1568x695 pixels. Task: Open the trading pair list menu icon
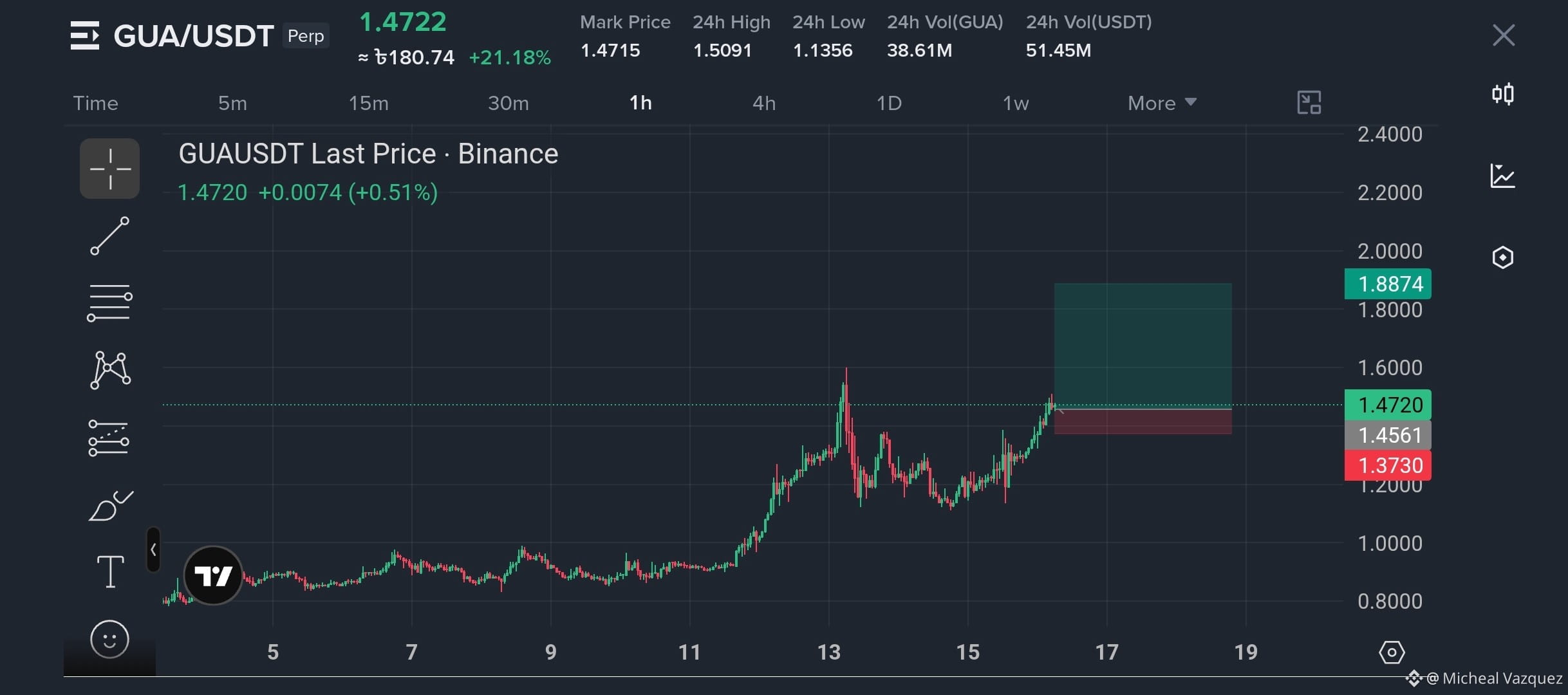[85, 35]
